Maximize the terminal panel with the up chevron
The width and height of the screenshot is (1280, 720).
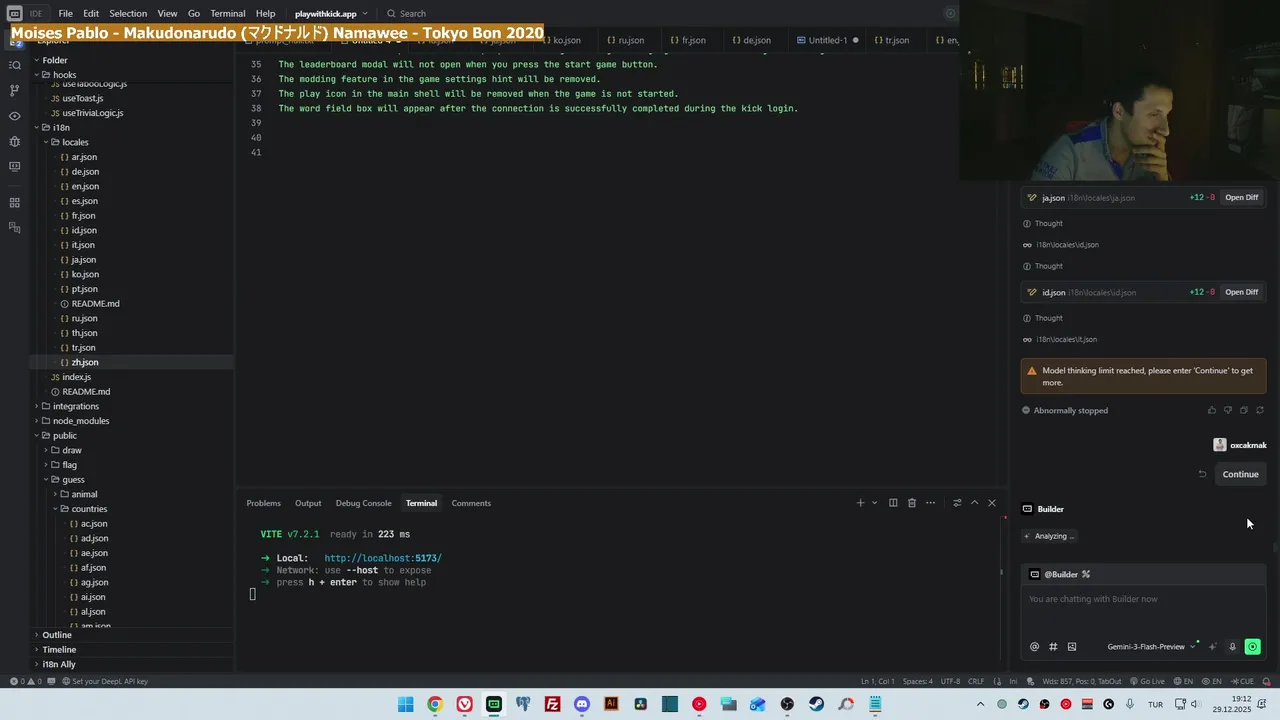tap(974, 503)
